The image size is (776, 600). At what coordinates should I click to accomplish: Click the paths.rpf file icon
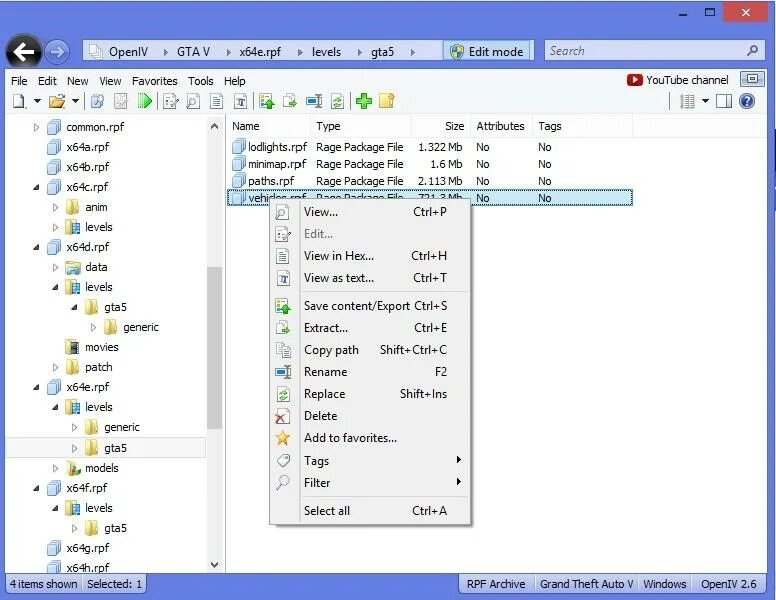[239, 180]
